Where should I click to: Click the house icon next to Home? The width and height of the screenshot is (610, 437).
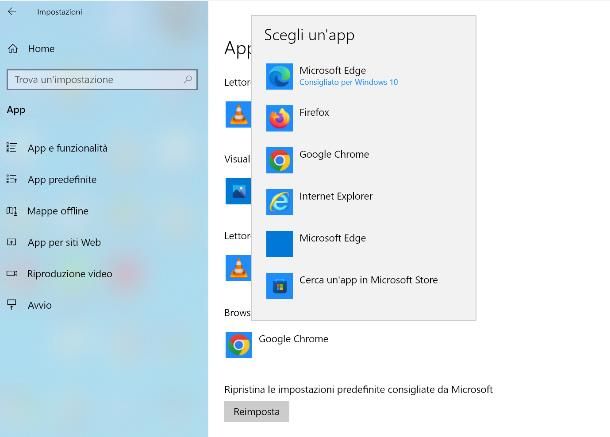(x=13, y=49)
